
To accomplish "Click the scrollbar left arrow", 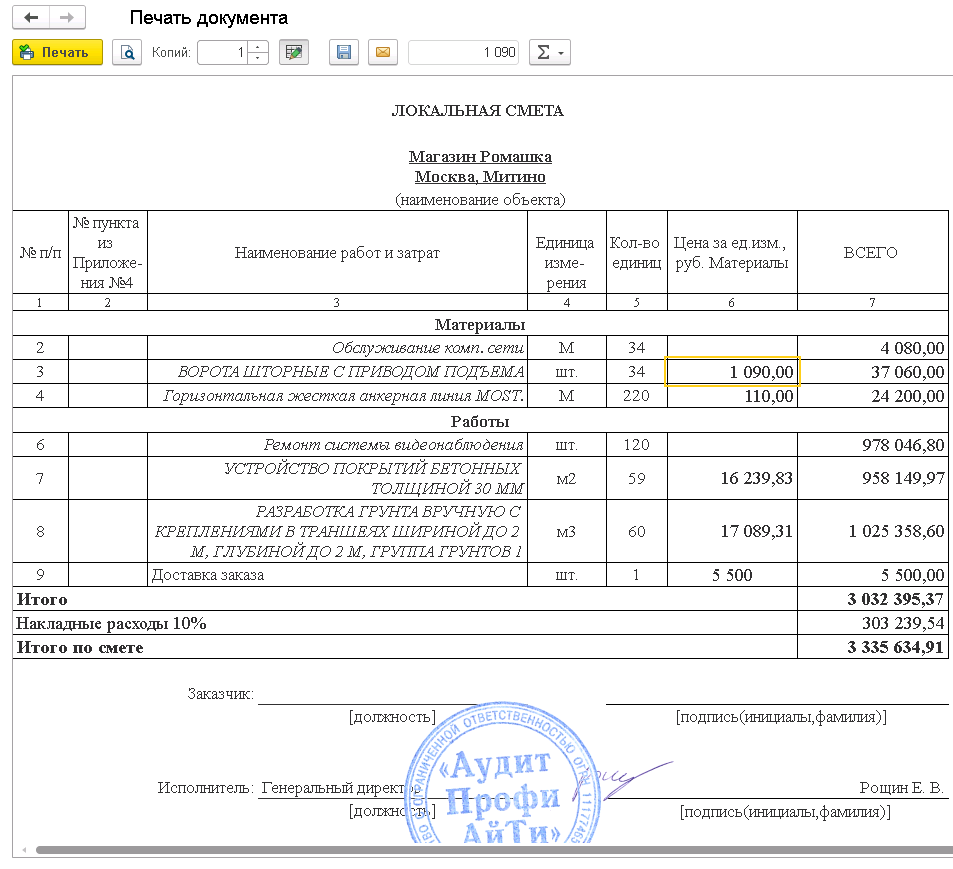I will click(x=24, y=850).
